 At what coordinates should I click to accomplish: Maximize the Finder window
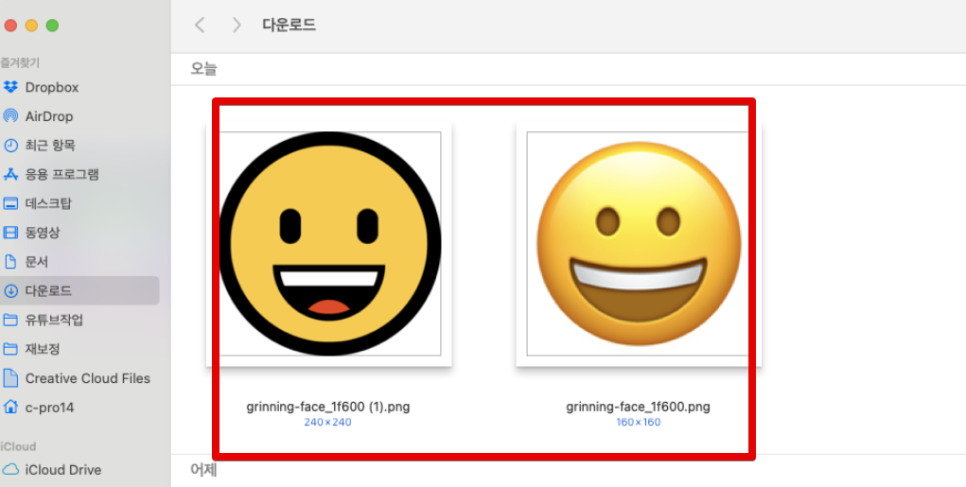click(52, 25)
